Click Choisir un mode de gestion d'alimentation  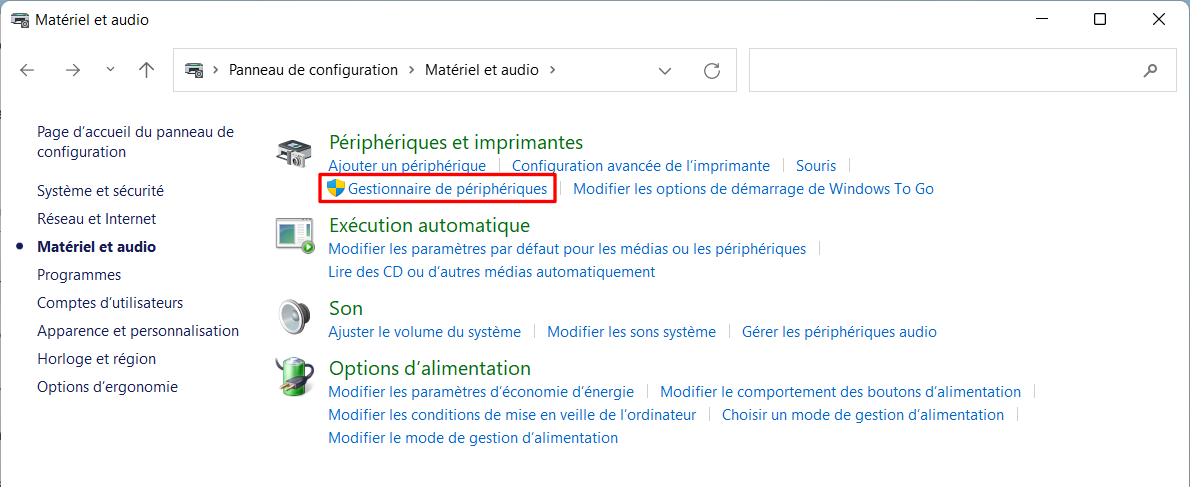[863, 415]
